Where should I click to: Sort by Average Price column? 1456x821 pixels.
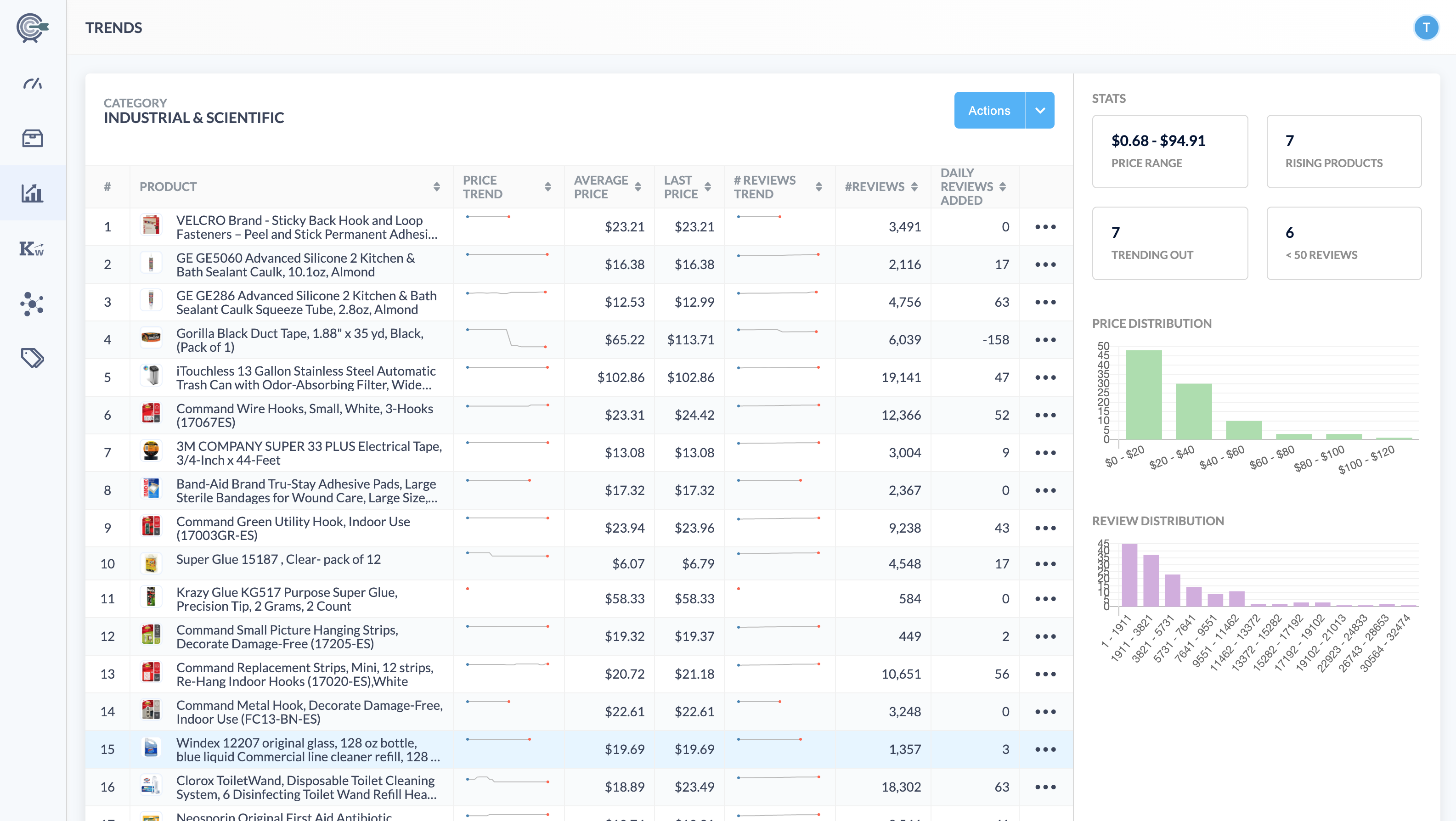(x=638, y=187)
